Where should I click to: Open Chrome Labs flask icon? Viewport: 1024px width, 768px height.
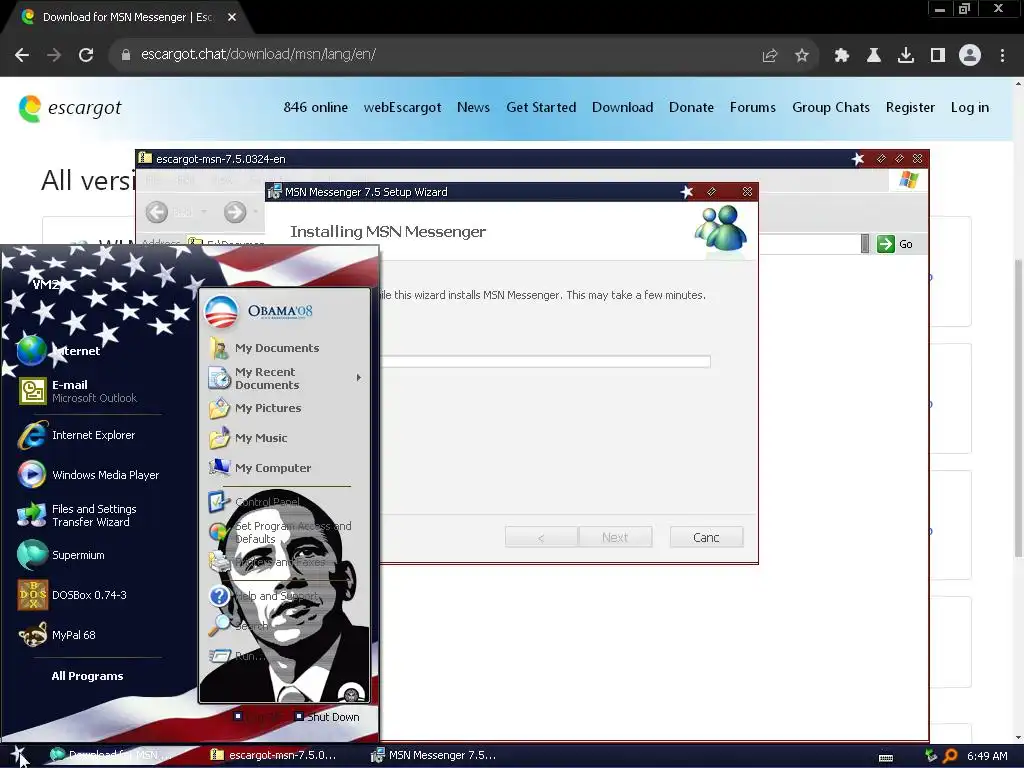pos(874,56)
